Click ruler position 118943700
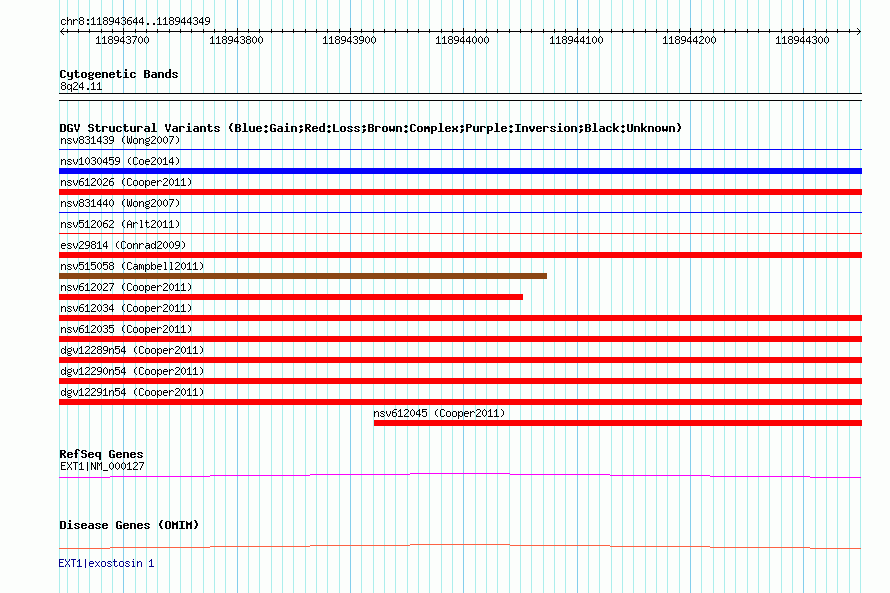Screen dimensions: 890x593 click(x=122, y=40)
